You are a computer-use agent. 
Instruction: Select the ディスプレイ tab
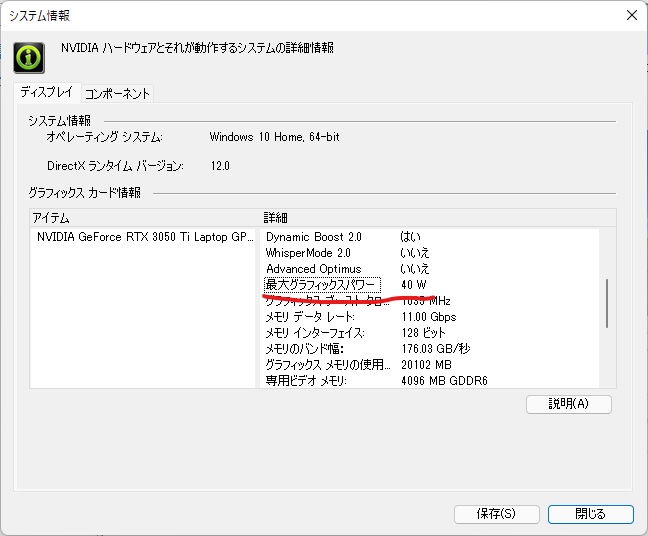coord(47,92)
